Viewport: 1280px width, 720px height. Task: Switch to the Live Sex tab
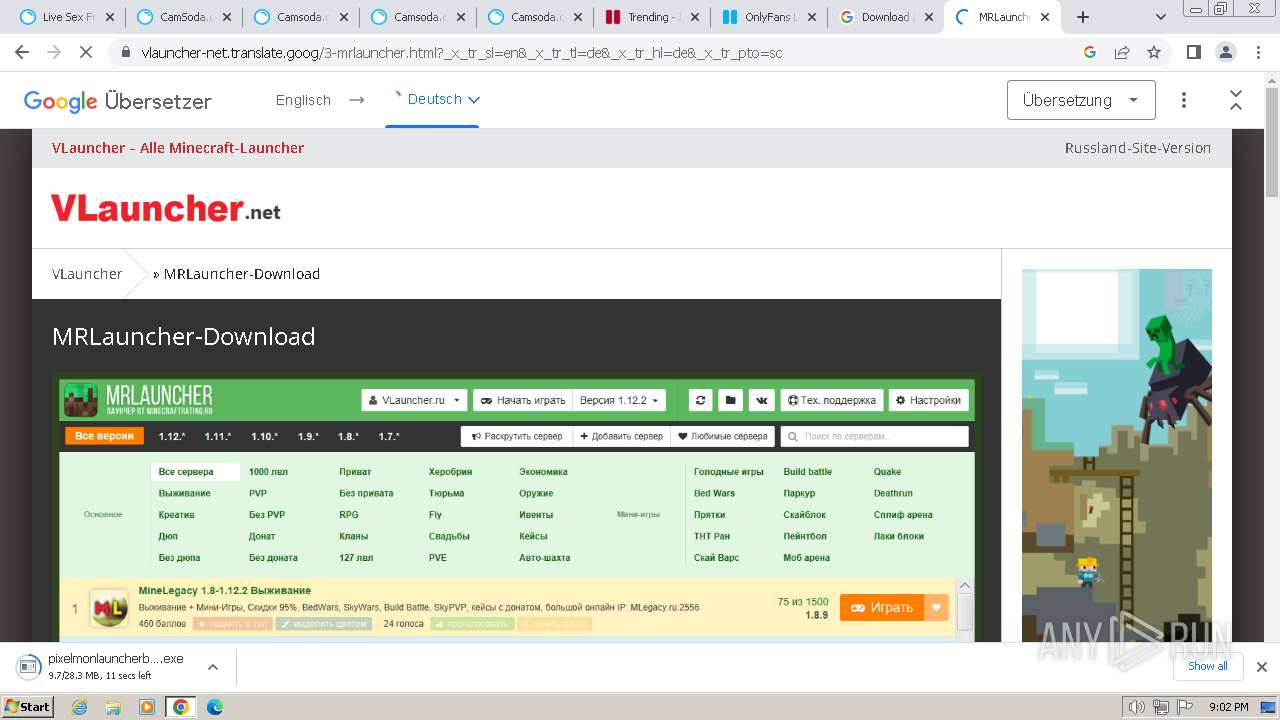click(68, 17)
